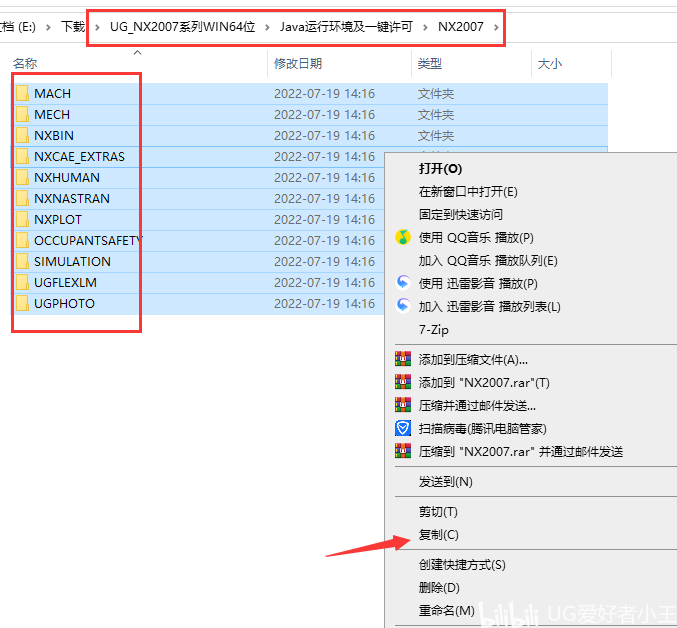Go to UG_NX2007系列WIN64位 breadcrumb

[183, 27]
